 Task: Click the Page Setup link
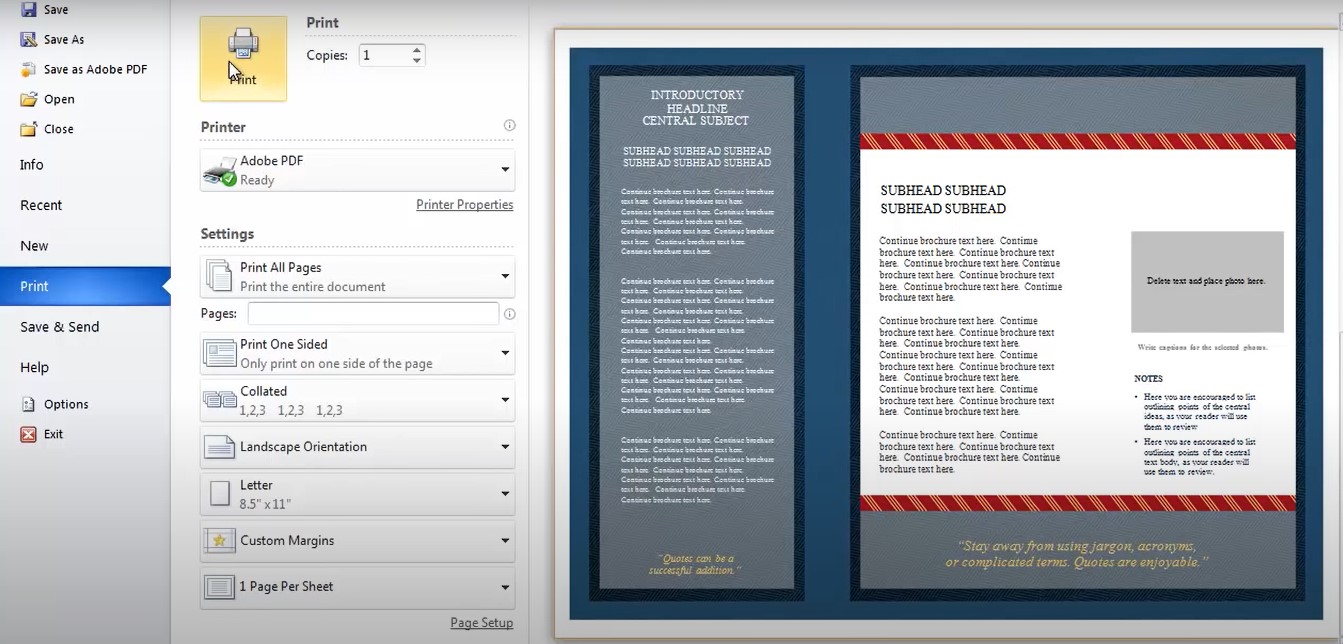point(481,622)
